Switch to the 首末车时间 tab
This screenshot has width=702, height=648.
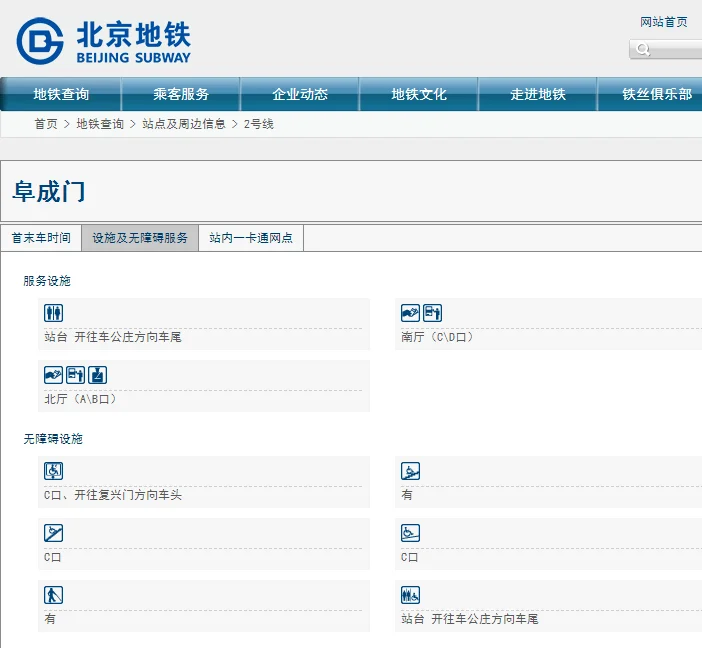[x=41, y=238]
